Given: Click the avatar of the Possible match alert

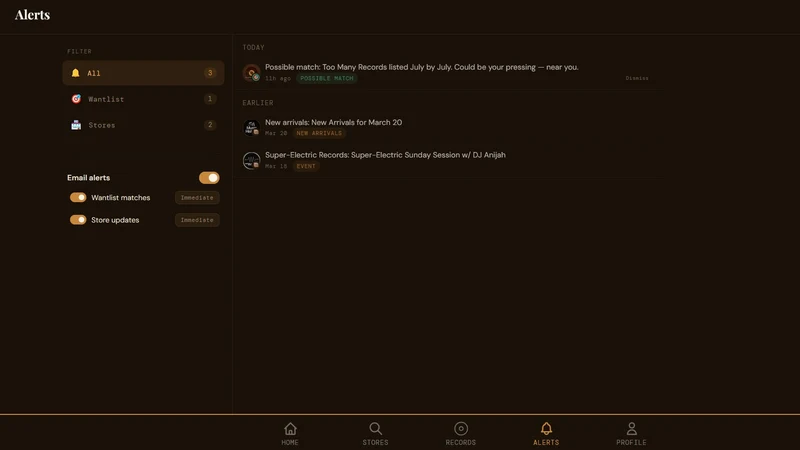Looking at the screenshot, I should tap(252, 72).
